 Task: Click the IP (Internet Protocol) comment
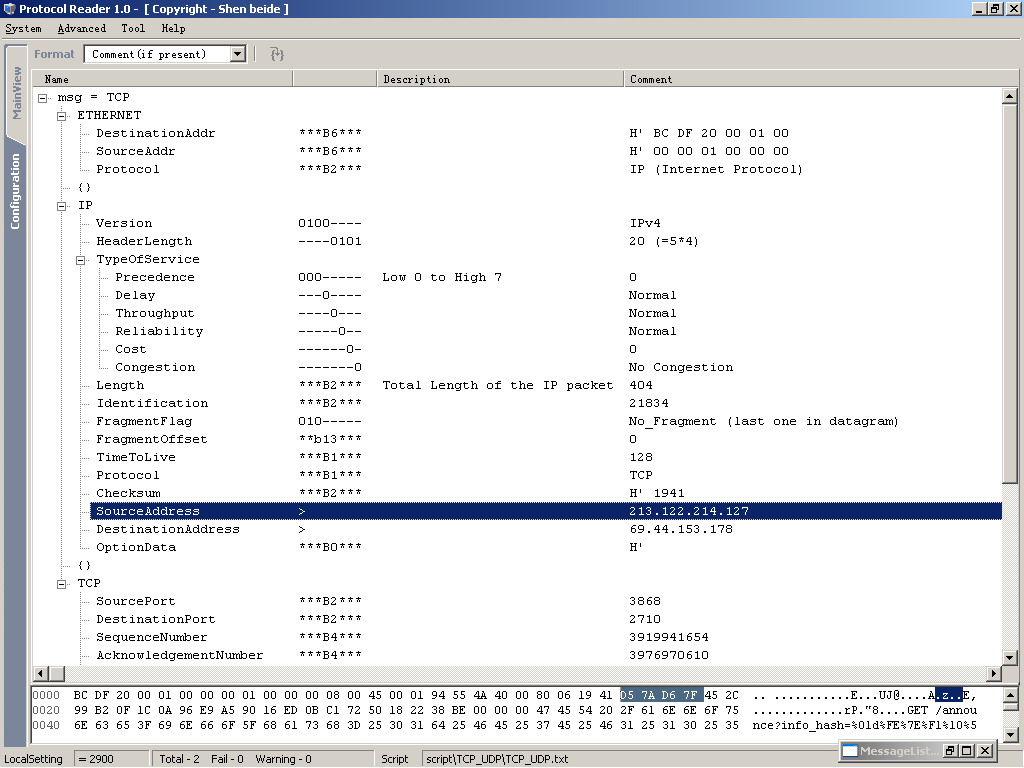click(716, 169)
